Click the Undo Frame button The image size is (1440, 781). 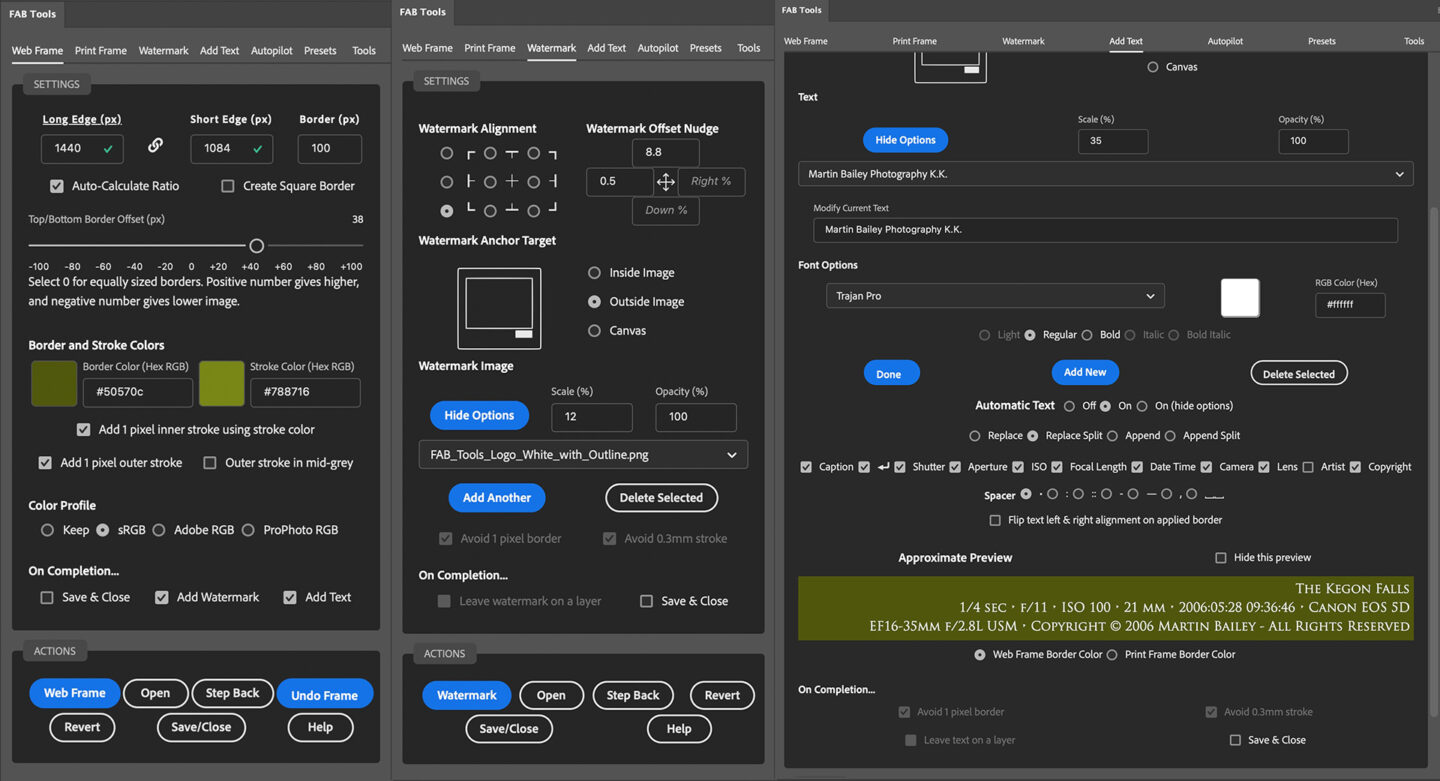[x=324, y=695]
